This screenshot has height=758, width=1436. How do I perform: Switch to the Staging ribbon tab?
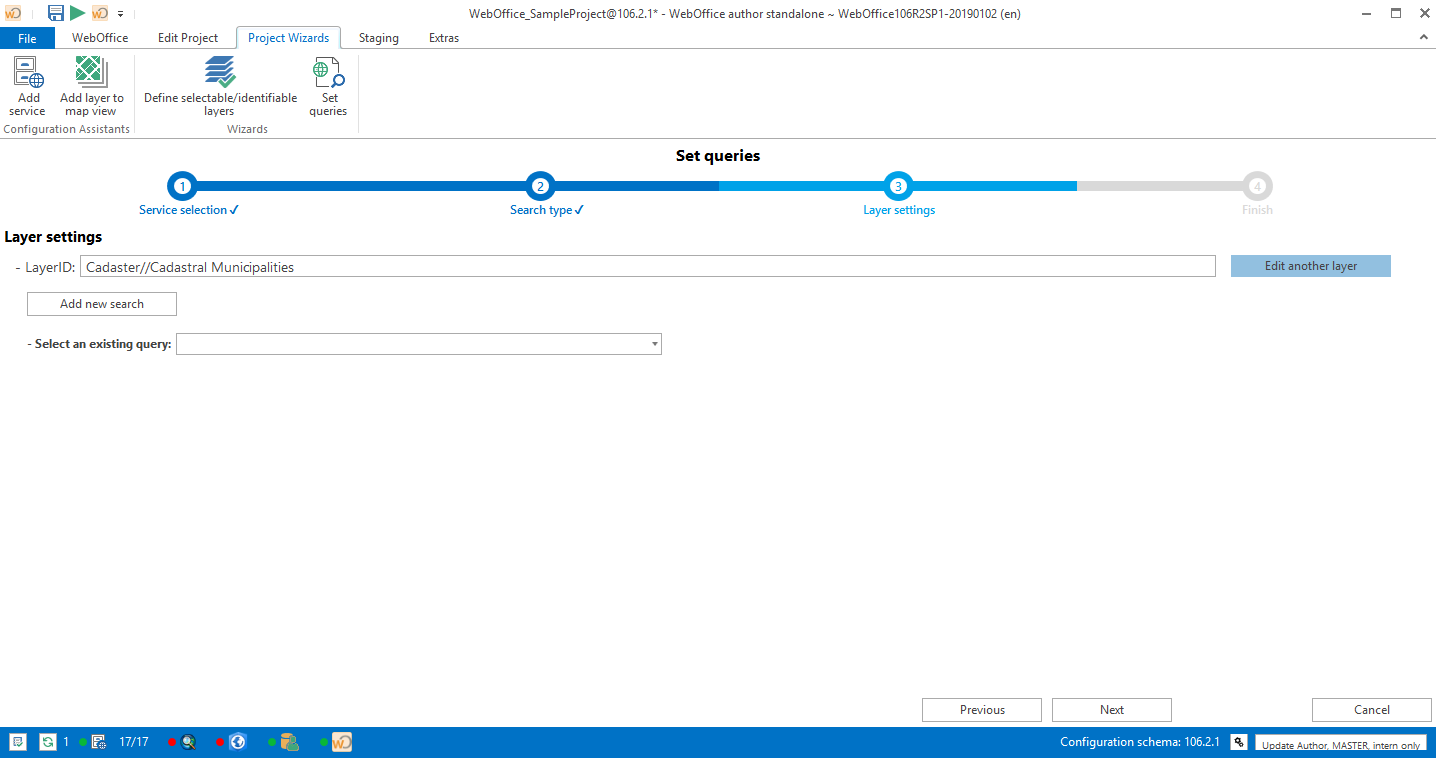pos(378,38)
